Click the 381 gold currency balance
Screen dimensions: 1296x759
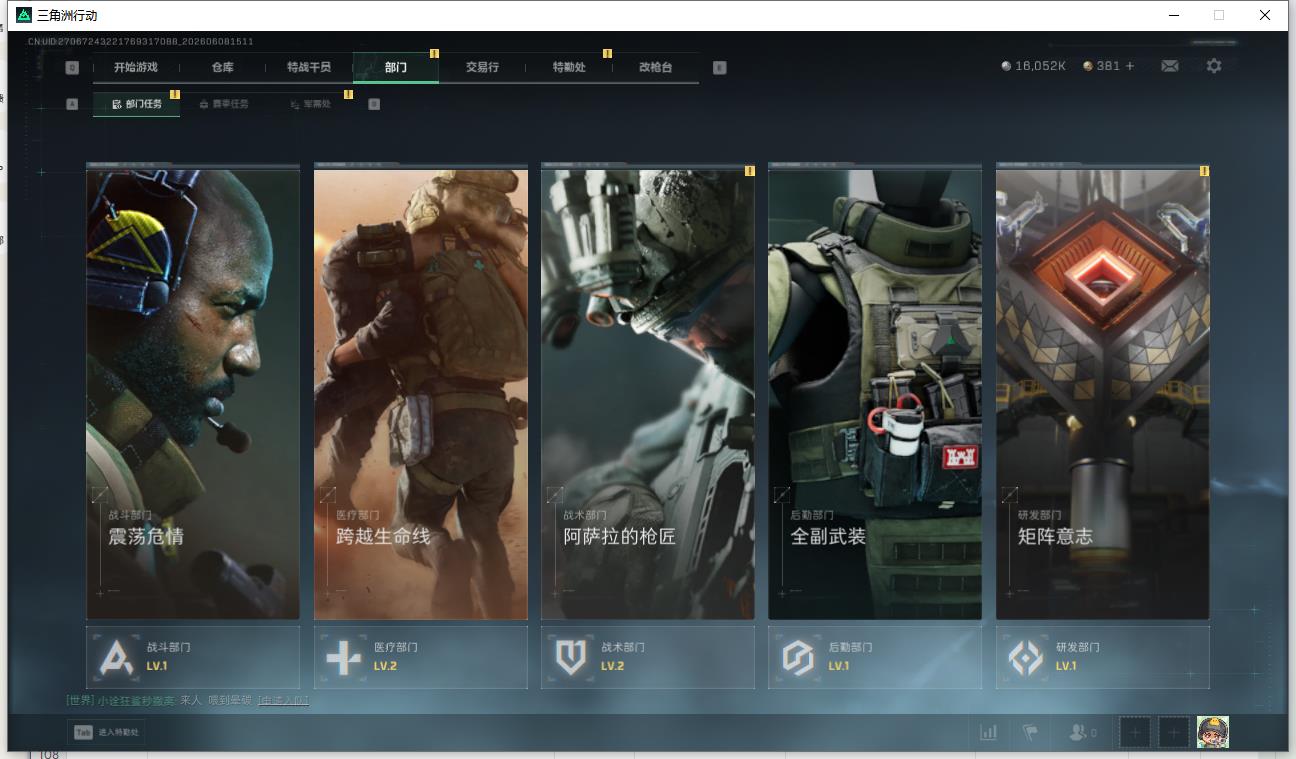(1108, 66)
